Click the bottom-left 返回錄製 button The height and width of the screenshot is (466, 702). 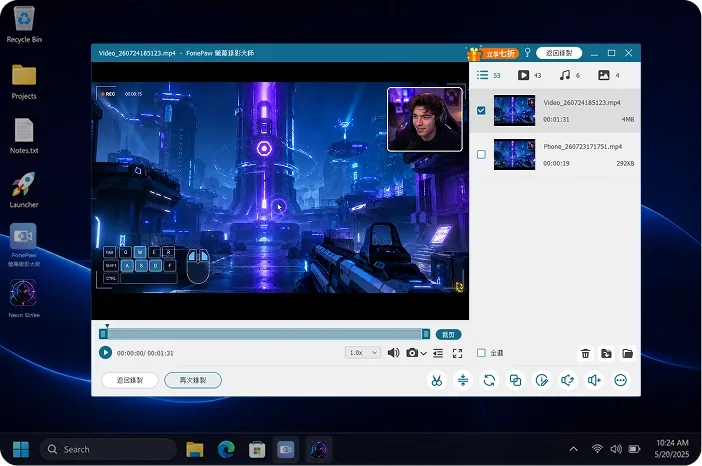(130, 380)
